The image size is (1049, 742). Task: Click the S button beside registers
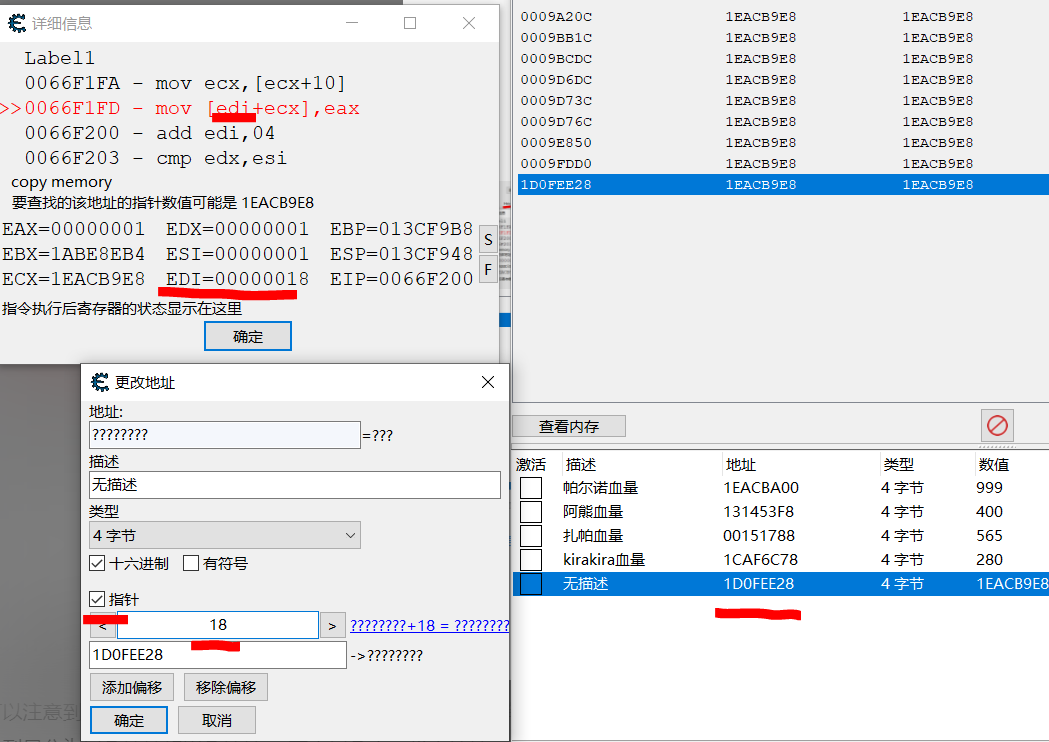coord(487,240)
